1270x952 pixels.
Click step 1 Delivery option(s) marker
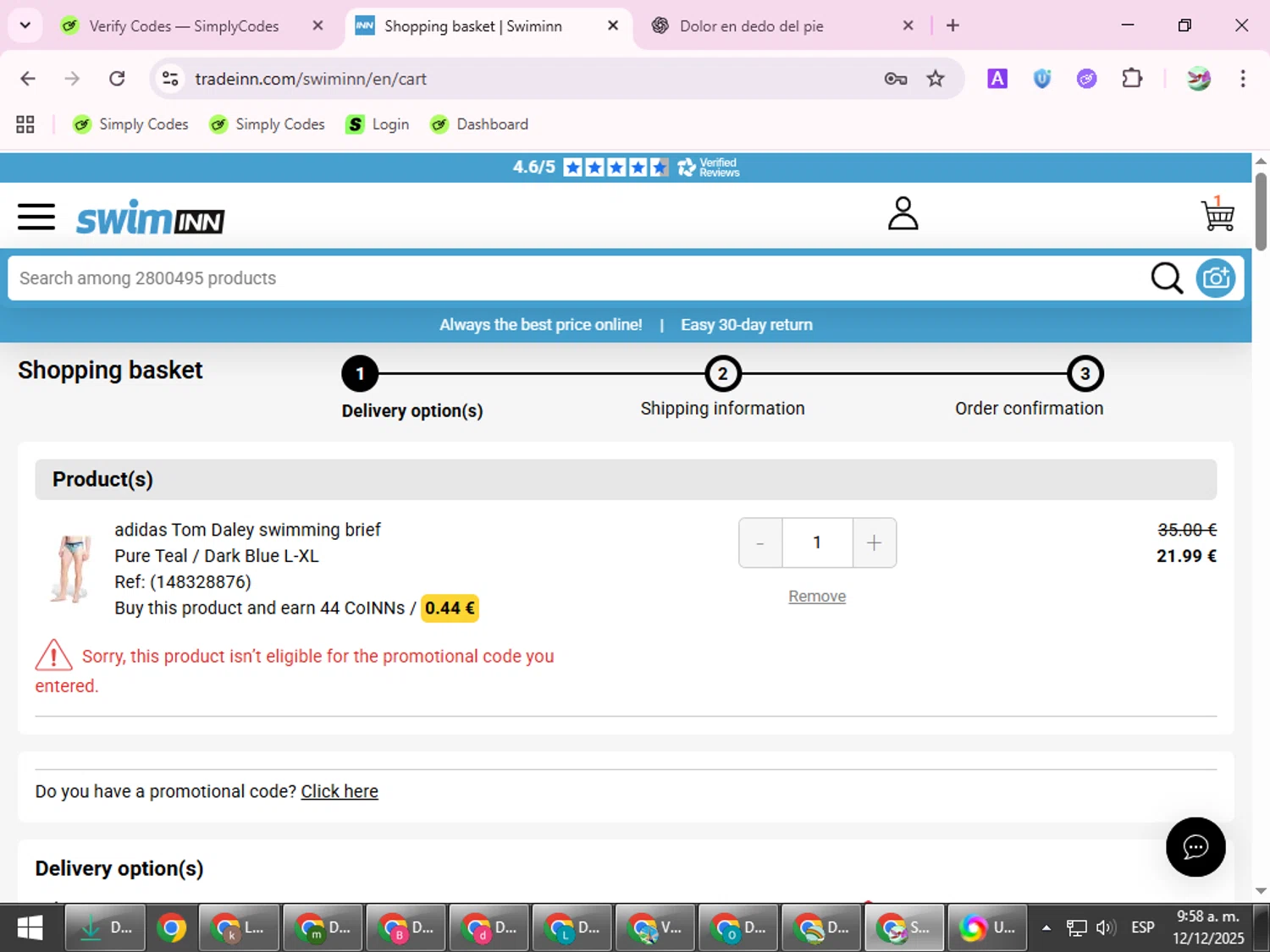click(x=360, y=374)
